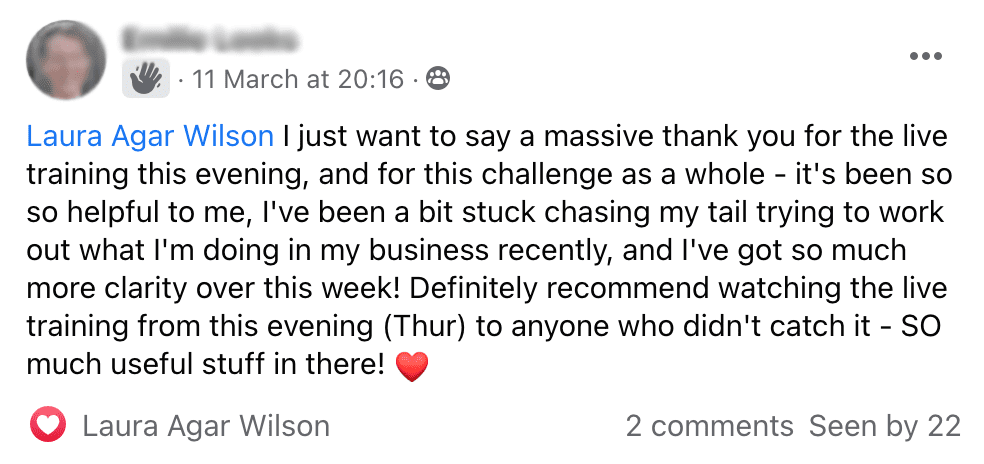Expand the 2 comments link
This screenshot has width=984, height=464.
(x=709, y=426)
